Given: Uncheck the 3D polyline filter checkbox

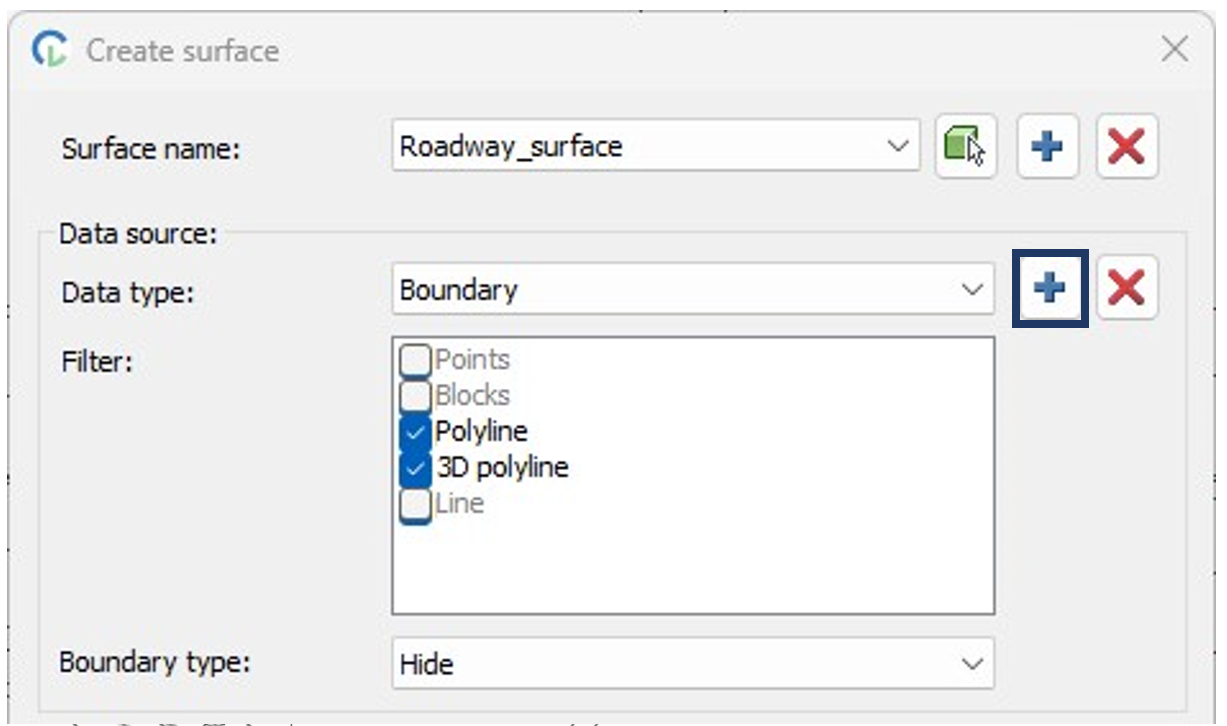Looking at the screenshot, I should [415, 468].
